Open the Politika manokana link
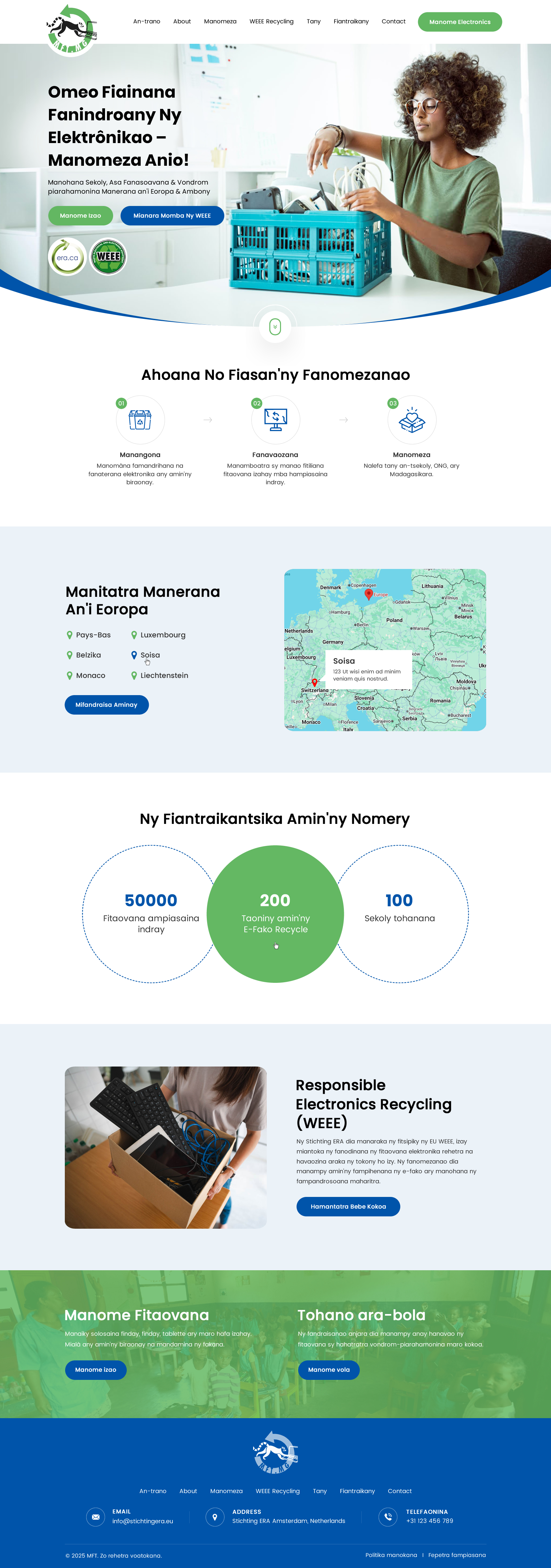The width and height of the screenshot is (551, 1568). (x=391, y=1555)
